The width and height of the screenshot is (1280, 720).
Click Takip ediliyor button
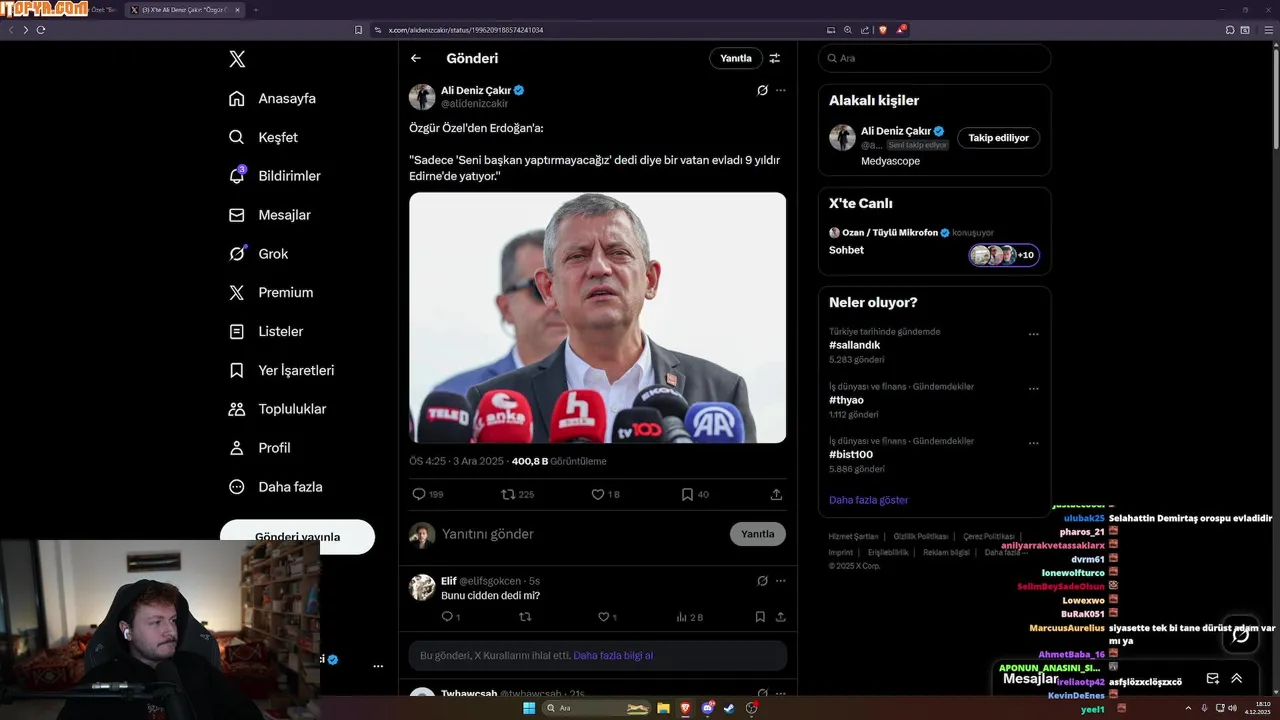[x=998, y=138]
